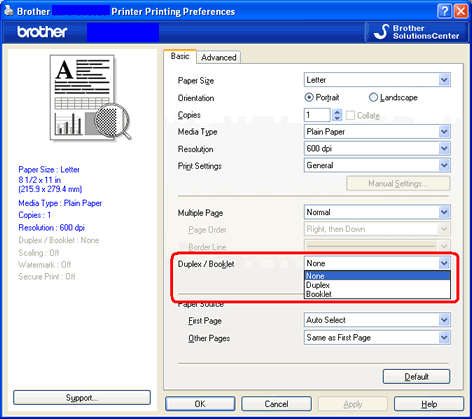Viewport: 472px width, 419px height.
Task: Click 'Watermark : Off' summary text
Action: pos(45,265)
